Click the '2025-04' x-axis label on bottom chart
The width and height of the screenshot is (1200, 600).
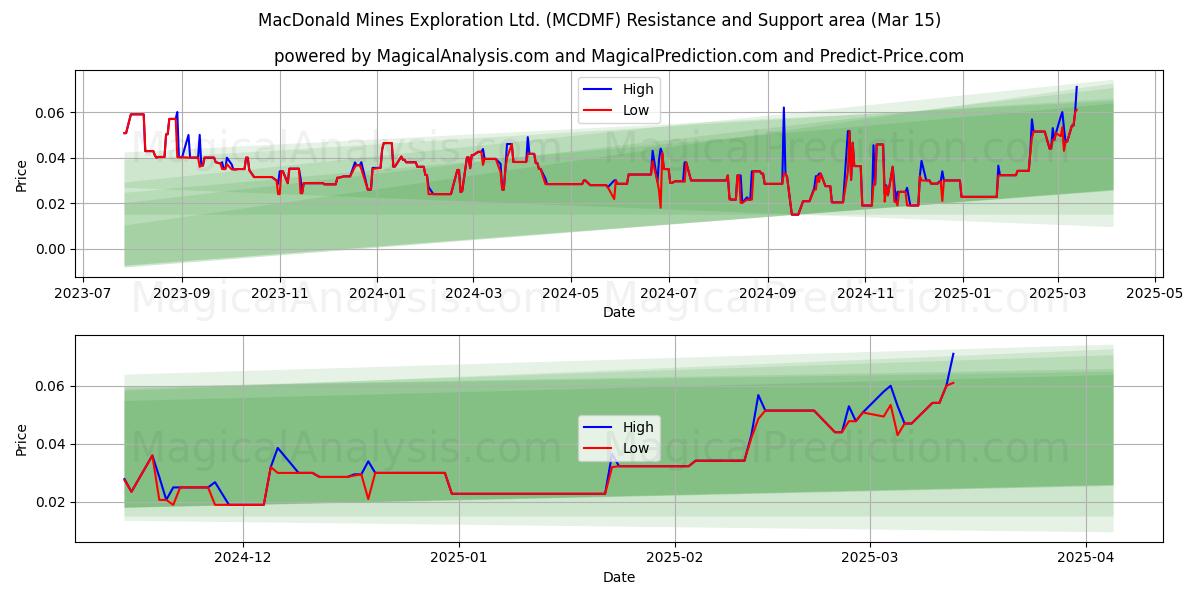click(1087, 559)
